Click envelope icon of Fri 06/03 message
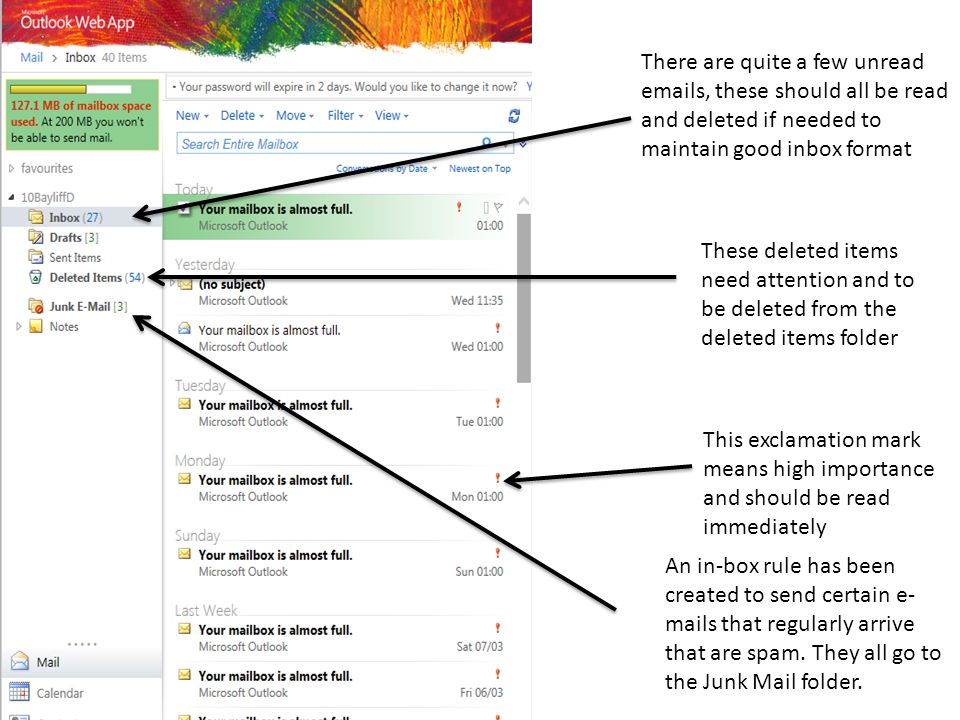The image size is (960, 720). (184, 675)
